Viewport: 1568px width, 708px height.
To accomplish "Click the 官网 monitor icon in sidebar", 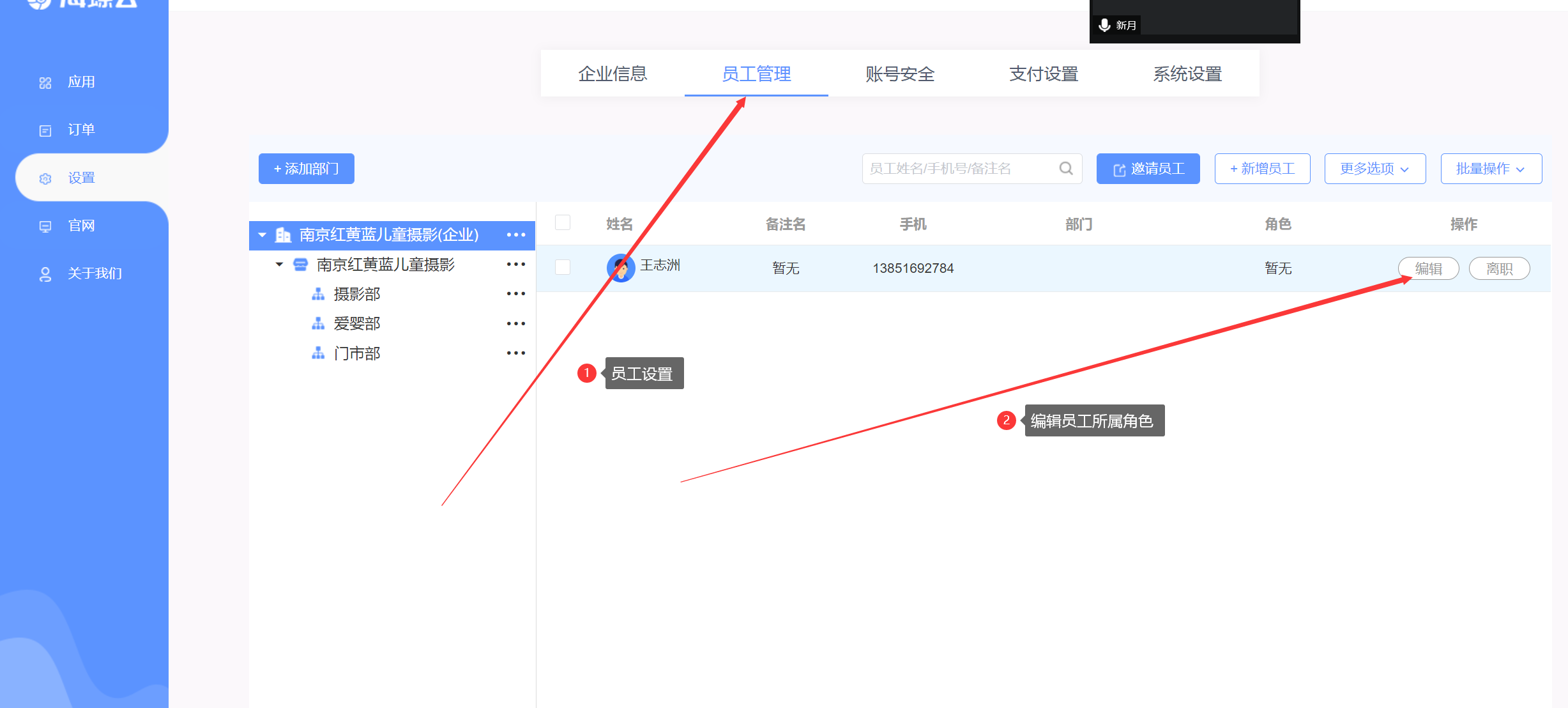I will [45, 226].
